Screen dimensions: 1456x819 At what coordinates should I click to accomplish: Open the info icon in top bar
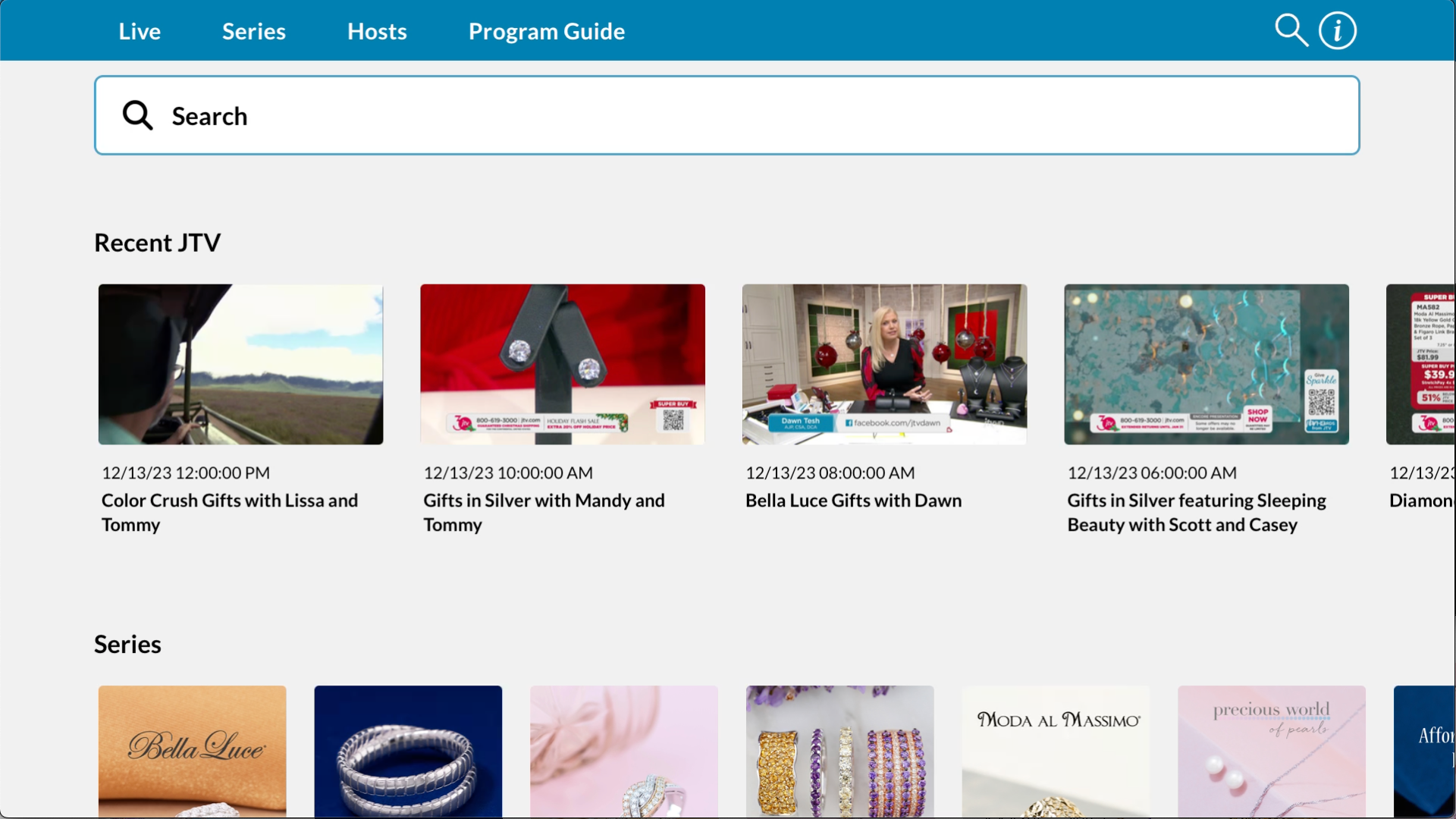pyautogui.click(x=1338, y=30)
